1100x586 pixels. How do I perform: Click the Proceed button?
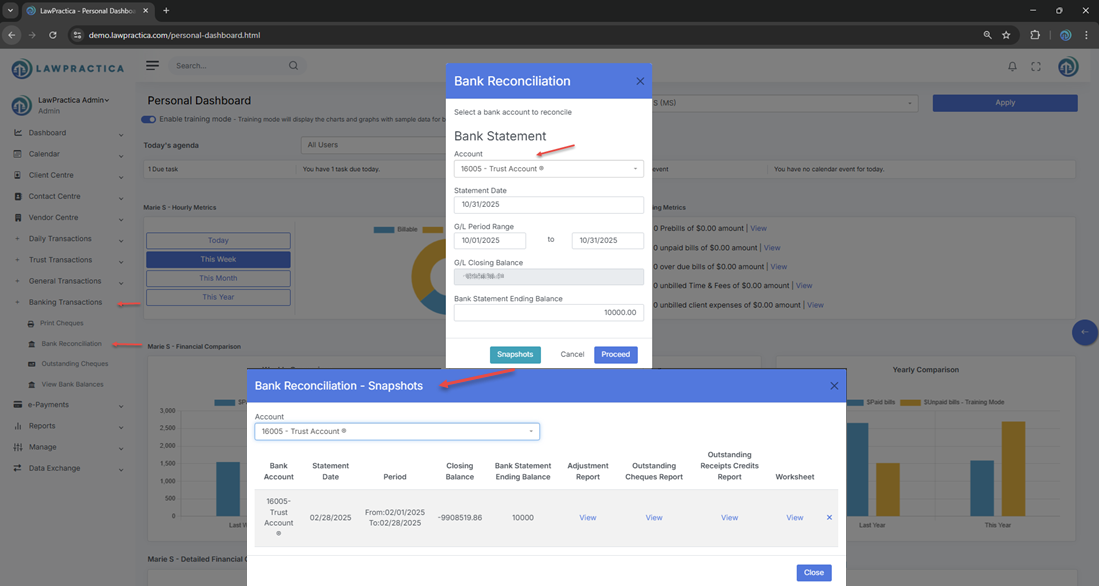point(615,354)
